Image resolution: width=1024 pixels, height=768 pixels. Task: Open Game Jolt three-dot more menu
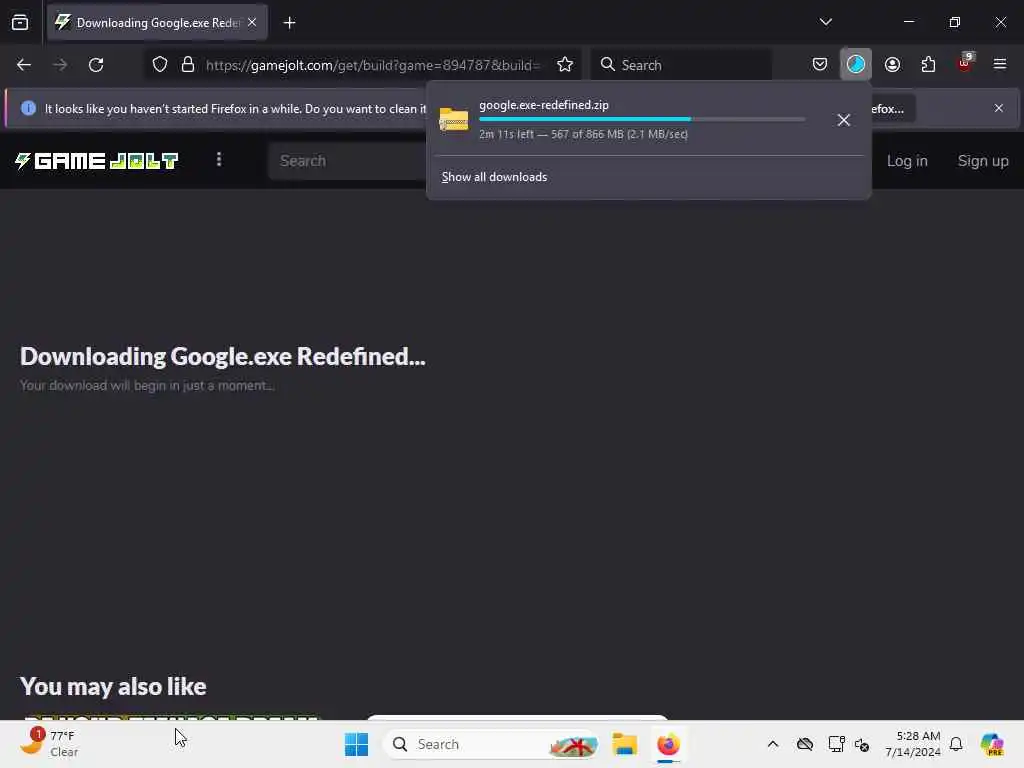pyautogui.click(x=219, y=160)
